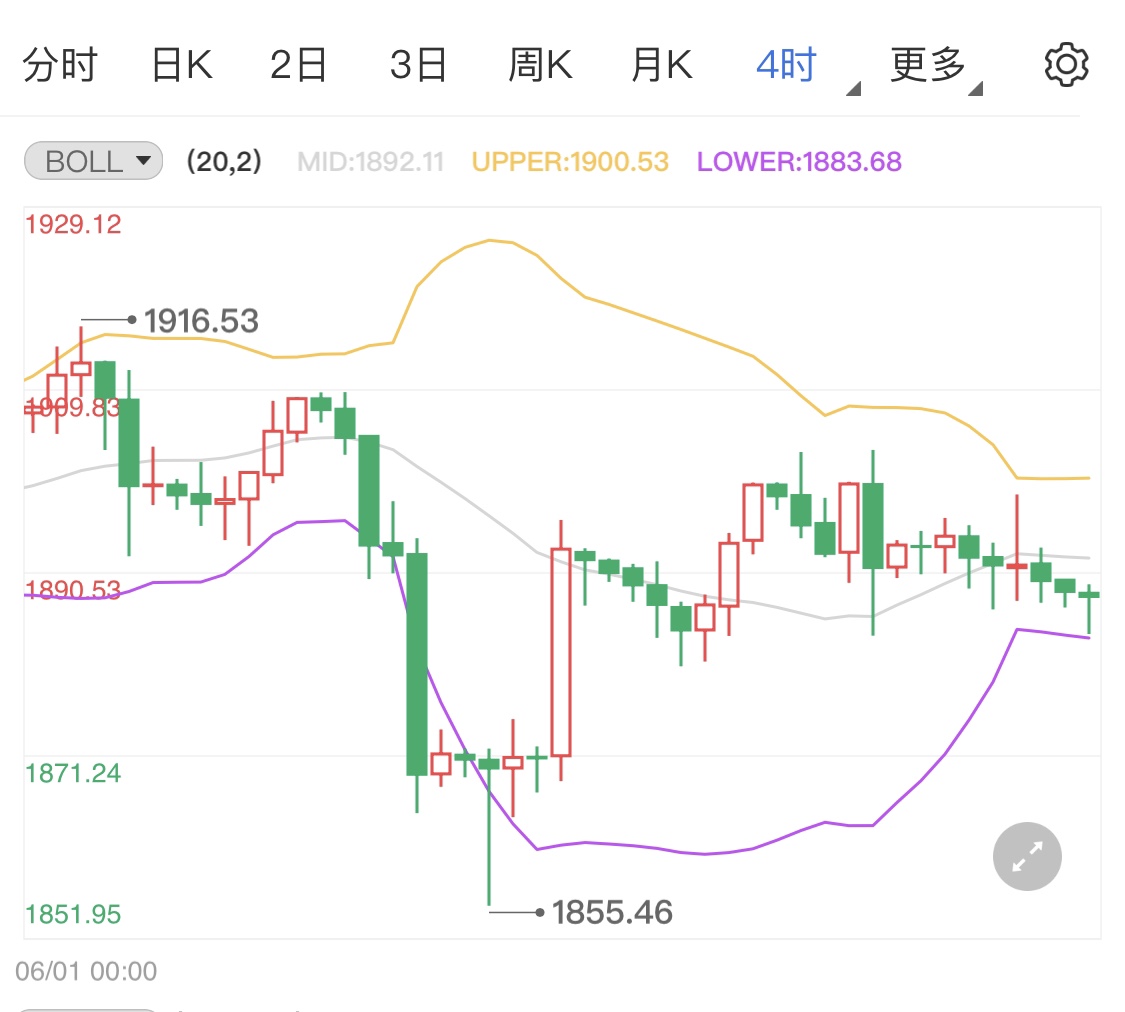Expand chart to fullscreen with the arrows button
The image size is (1125, 1012).
(x=1027, y=856)
